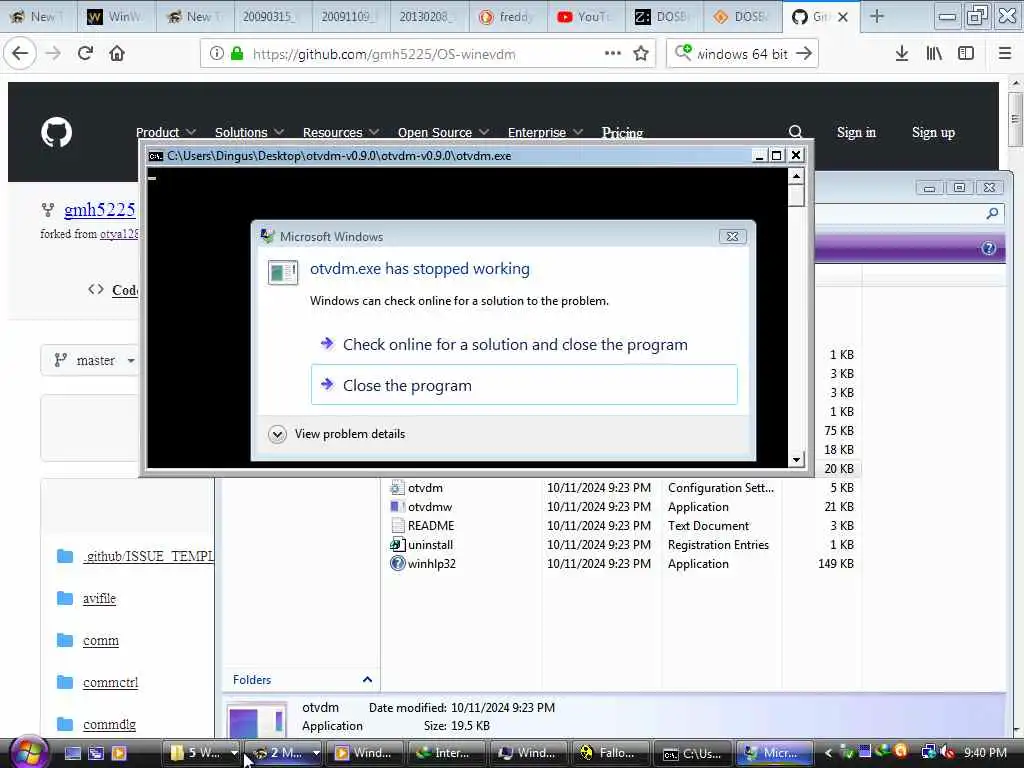This screenshot has height=768, width=1024.
Task: Open the Fallo... taskbar button
Action: pyautogui.click(x=611, y=753)
